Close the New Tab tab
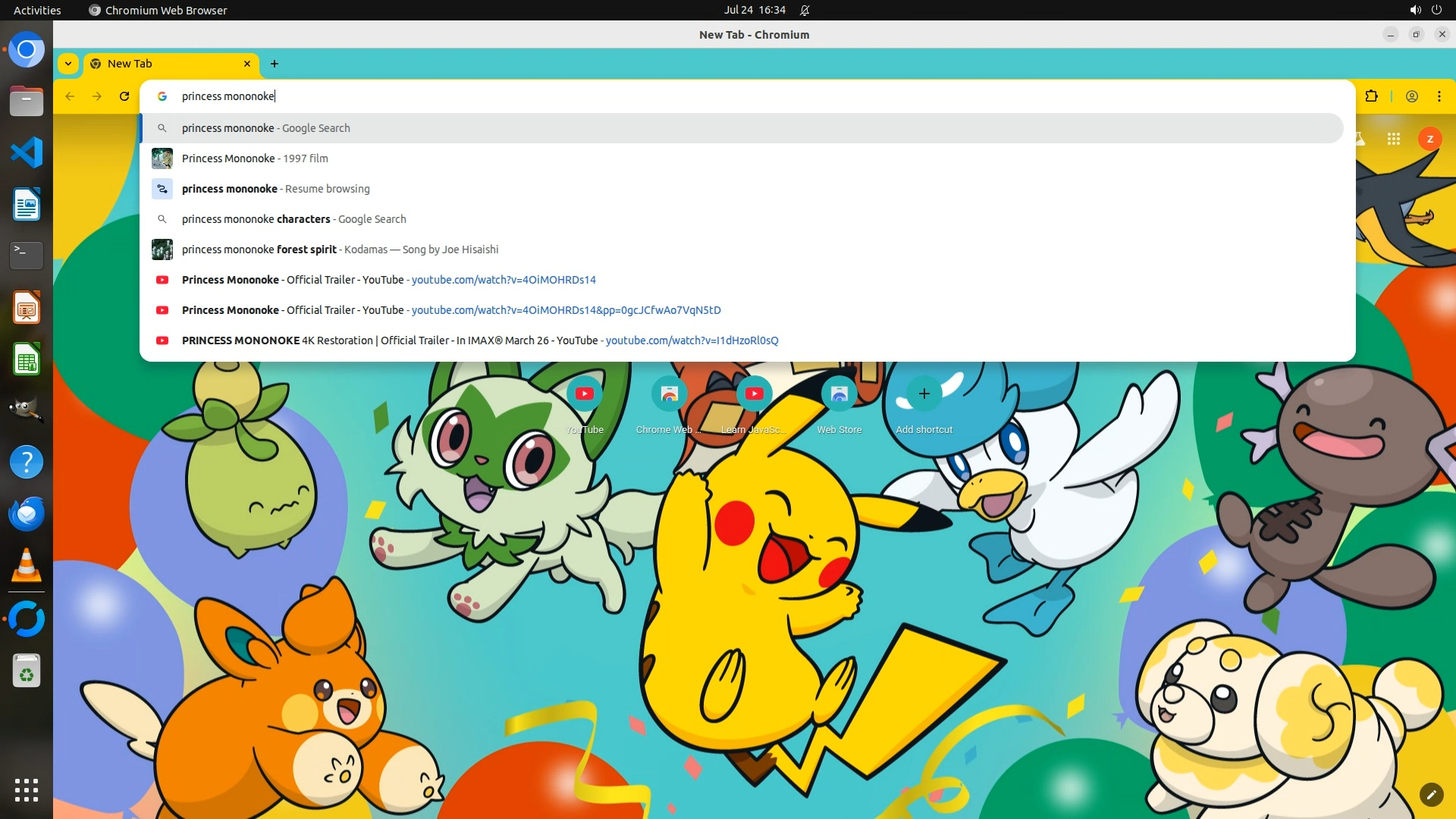1456x819 pixels. point(247,64)
